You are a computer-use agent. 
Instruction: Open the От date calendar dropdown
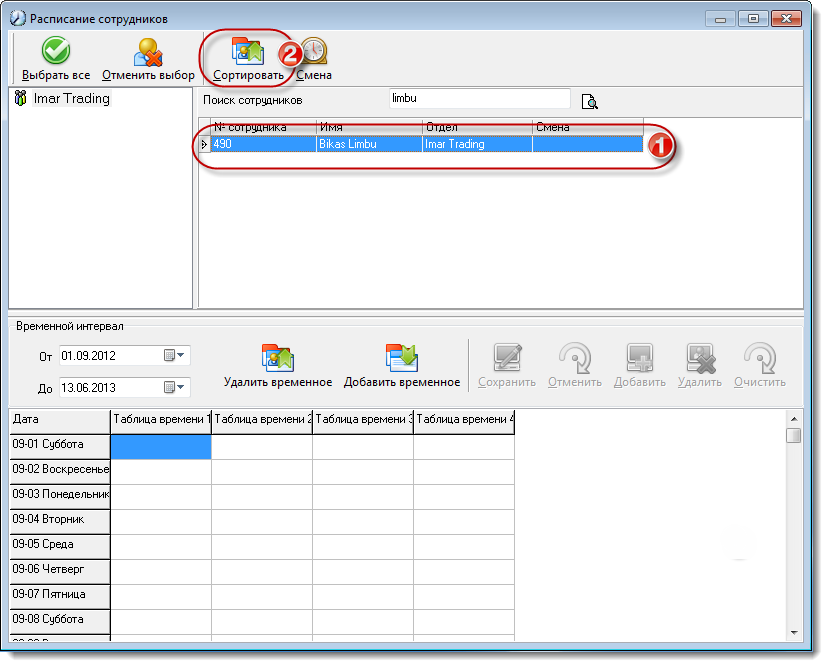click(x=174, y=355)
